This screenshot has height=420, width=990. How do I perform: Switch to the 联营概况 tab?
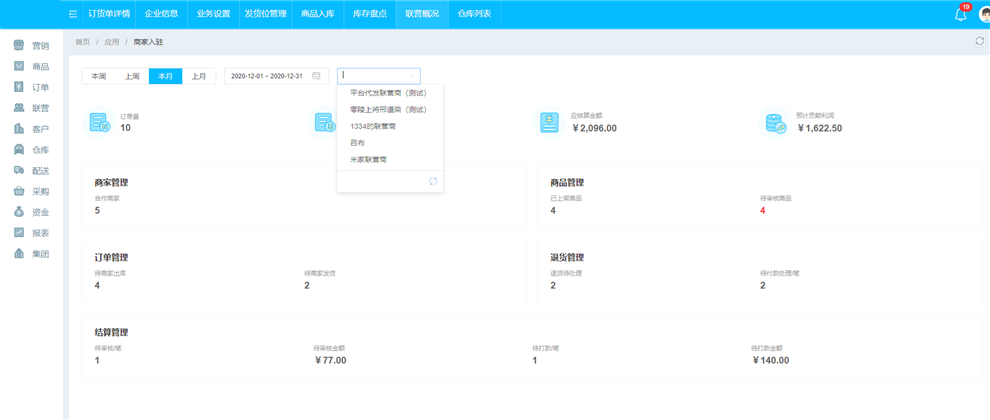(422, 14)
